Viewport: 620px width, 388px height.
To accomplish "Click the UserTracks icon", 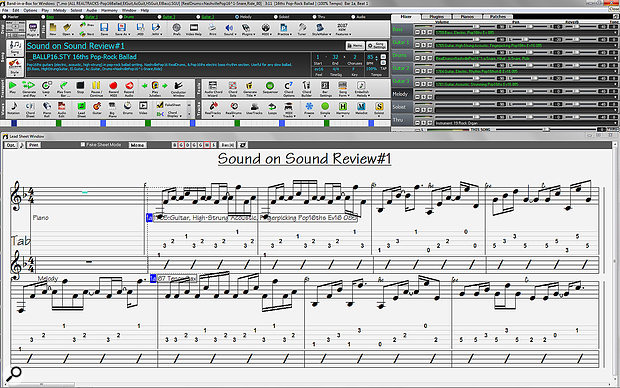I will point(254,108).
